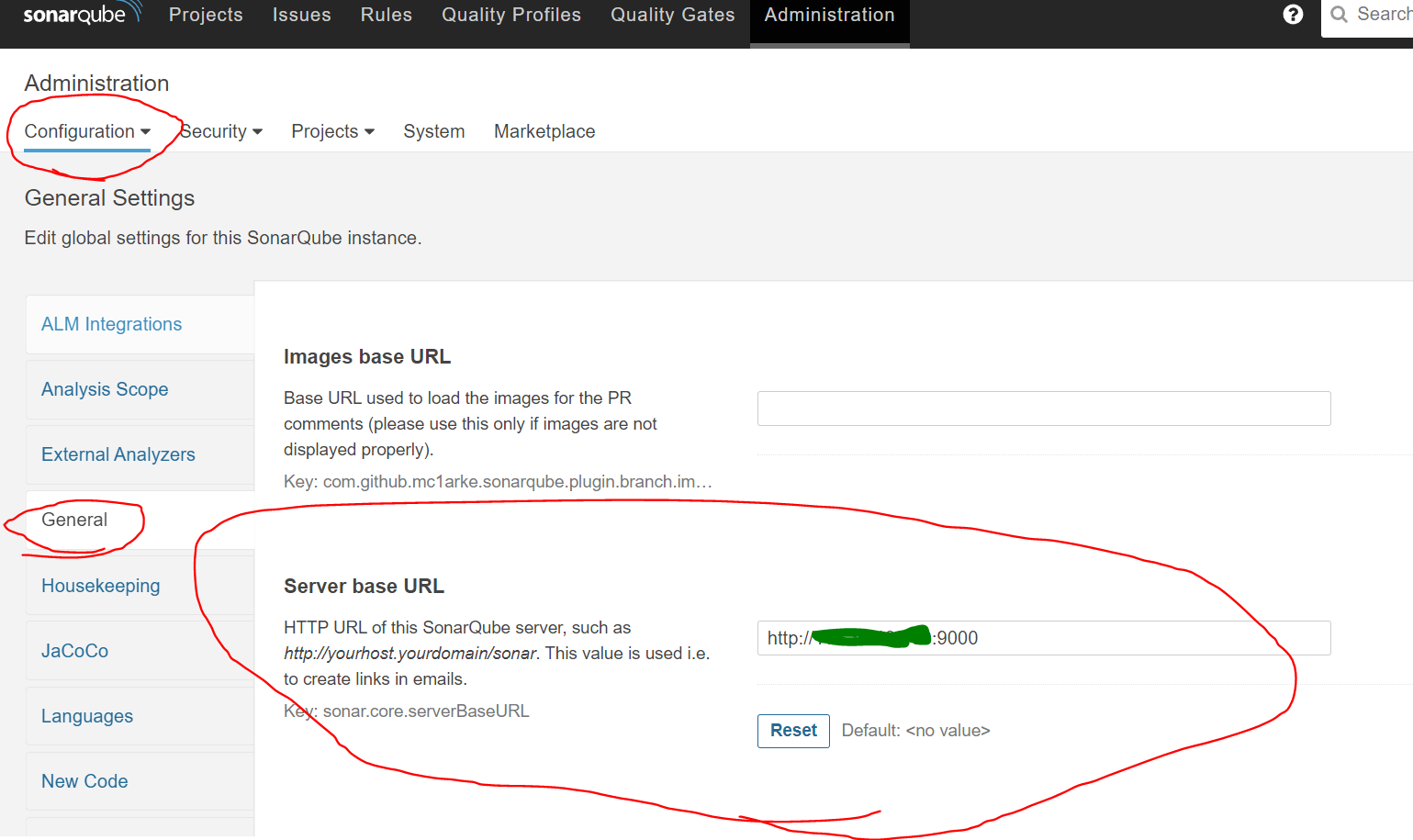
Task: Click the Images base URL input field
Action: 1044,409
